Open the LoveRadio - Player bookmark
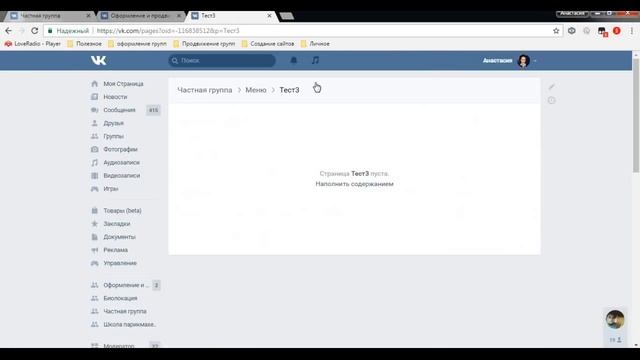 click(x=33, y=44)
